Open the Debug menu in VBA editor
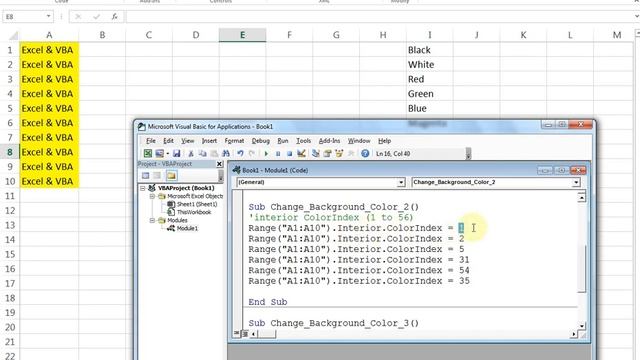 tap(260, 141)
